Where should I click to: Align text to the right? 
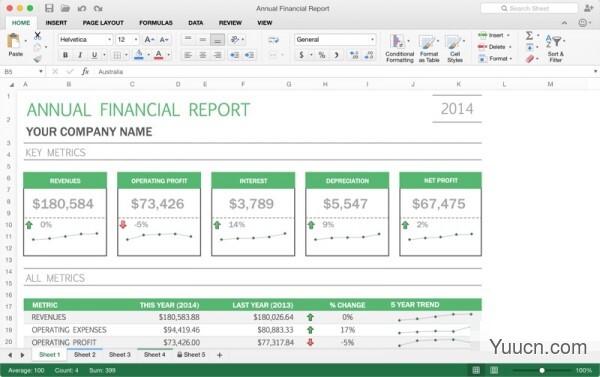pos(217,55)
